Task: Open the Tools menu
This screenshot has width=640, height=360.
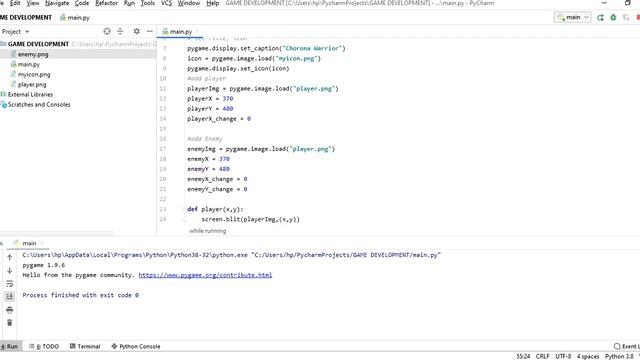Action: pyautogui.click(x=147, y=3)
